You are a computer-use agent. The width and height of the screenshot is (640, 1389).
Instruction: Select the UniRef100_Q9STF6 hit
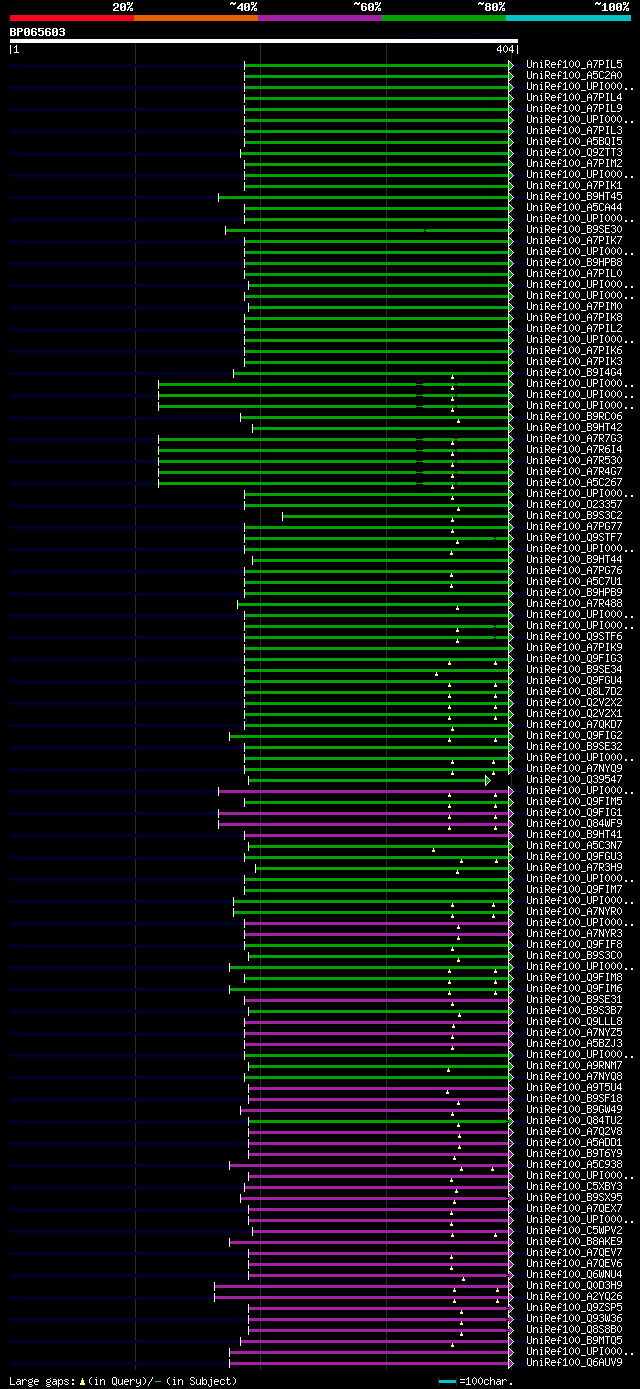pyautogui.click(x=574, y=636)
